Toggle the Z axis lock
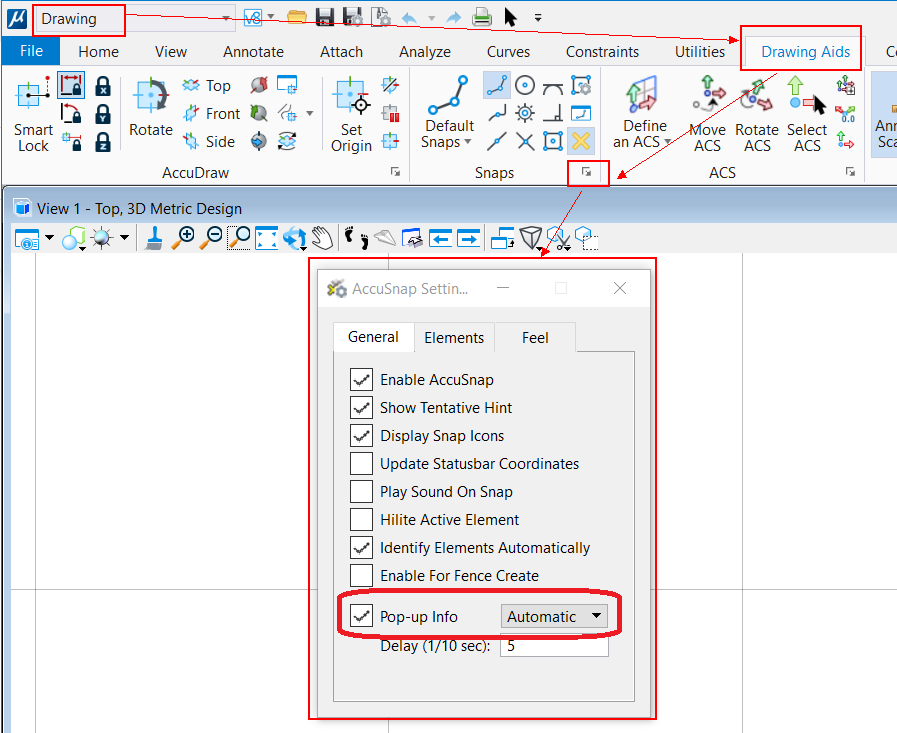The height and width of the screenshot is (733, 897). pos(103,141)
